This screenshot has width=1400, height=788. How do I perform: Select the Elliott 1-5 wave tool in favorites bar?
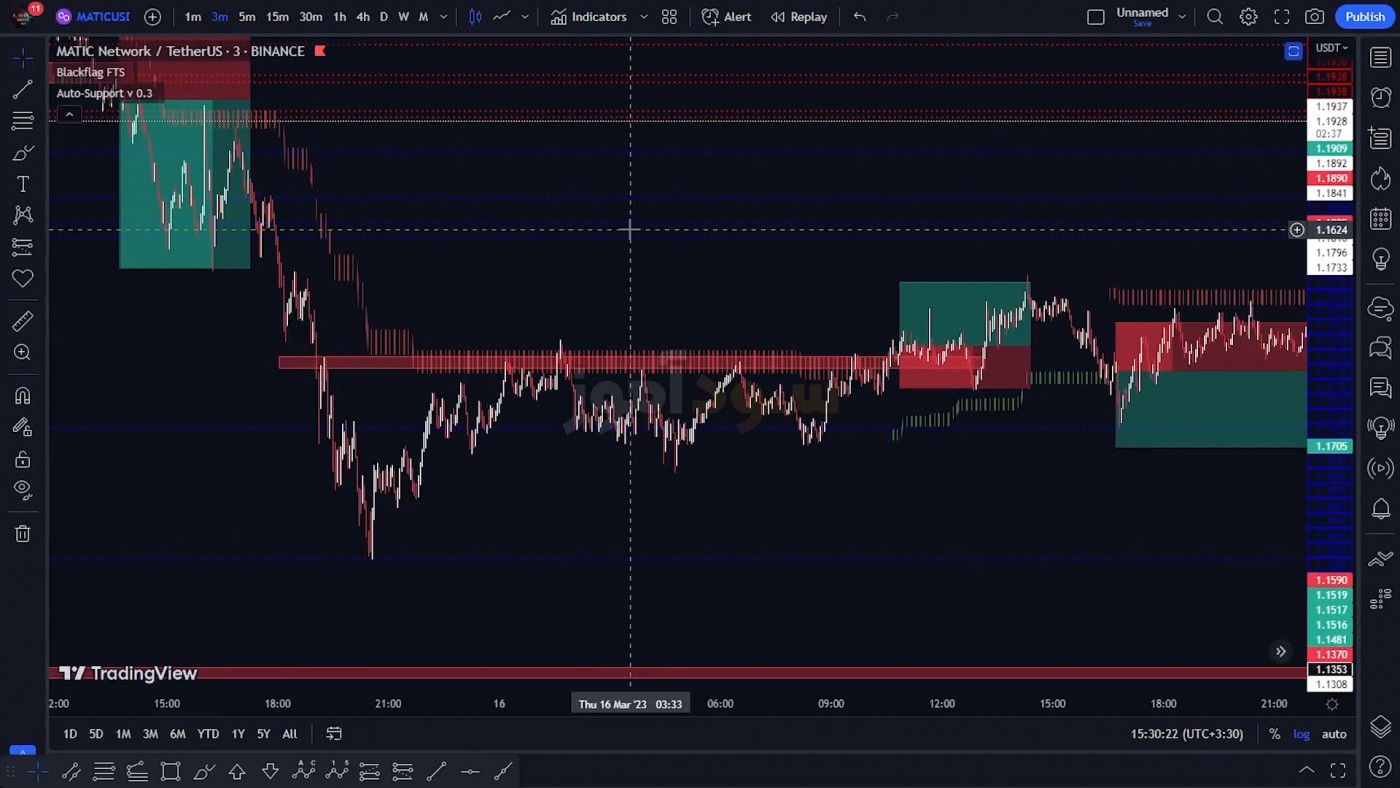click(337, 771)
